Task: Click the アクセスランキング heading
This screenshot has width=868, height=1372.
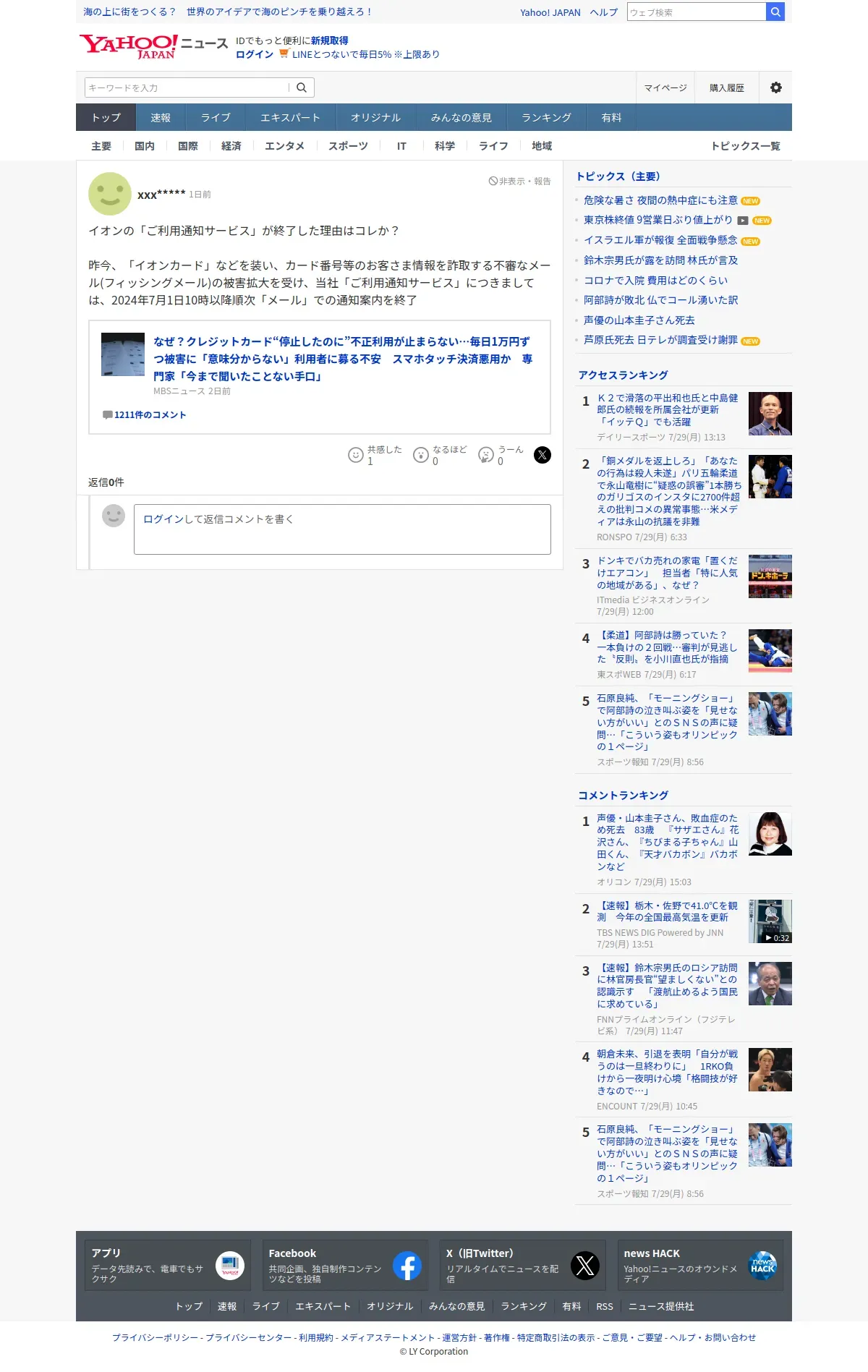Action: (623, 375)
